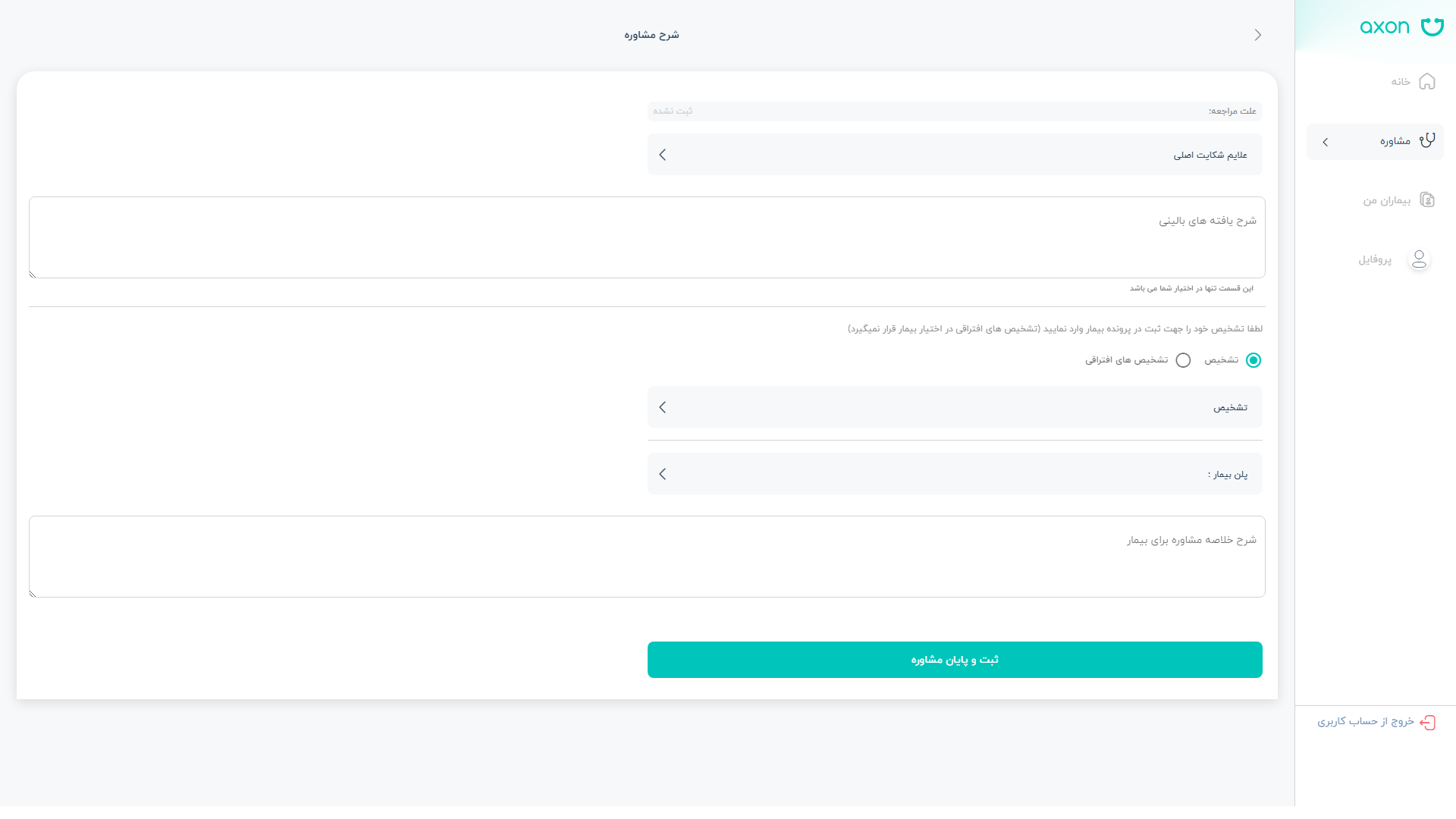Click the resize handle of clinical findings textarea

[33, 275]
